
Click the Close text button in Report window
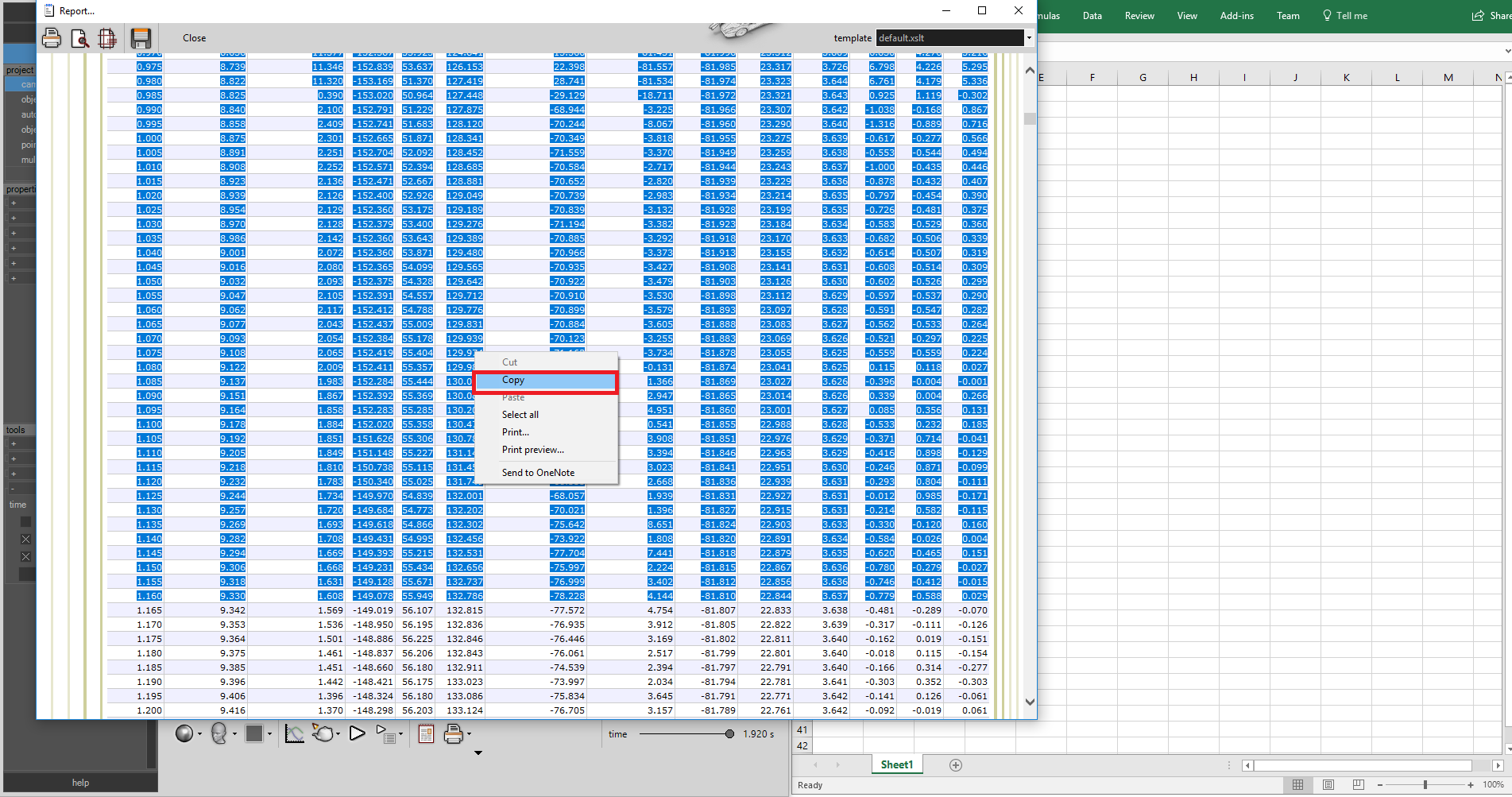click(194, 38)
